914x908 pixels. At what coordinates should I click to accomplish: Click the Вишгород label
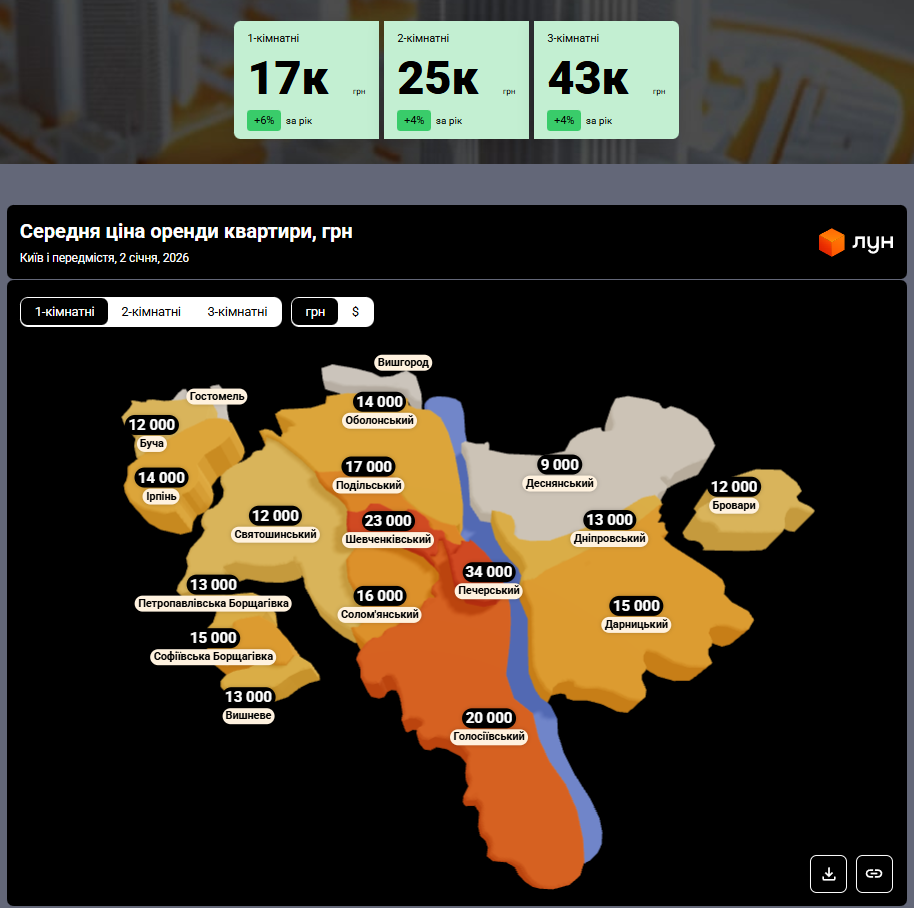click(404, 362)
